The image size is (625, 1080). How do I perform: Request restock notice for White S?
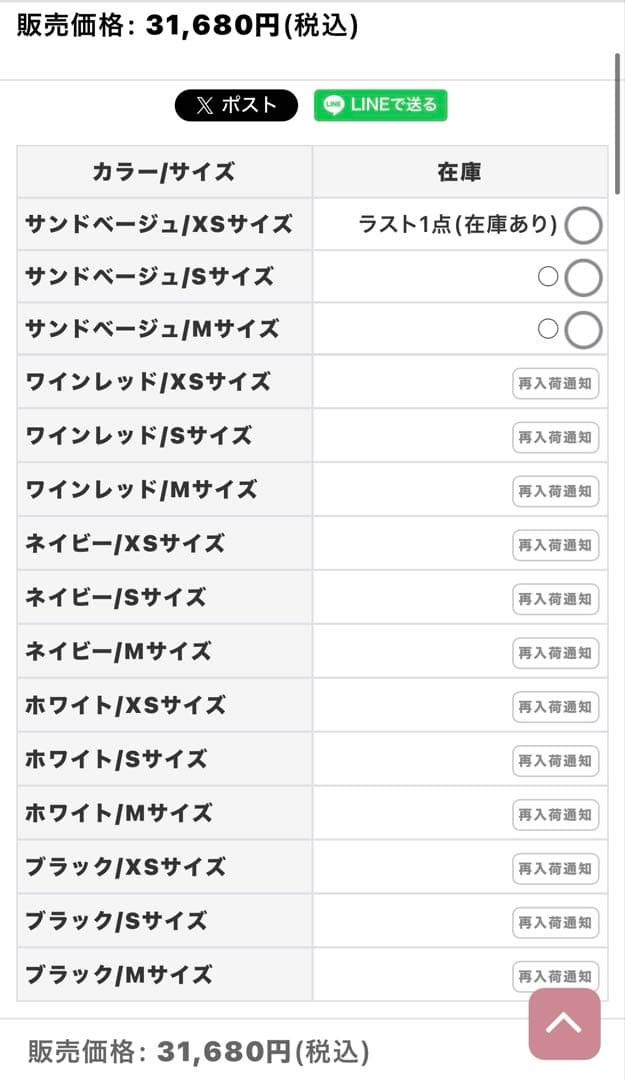coord(555,761)
